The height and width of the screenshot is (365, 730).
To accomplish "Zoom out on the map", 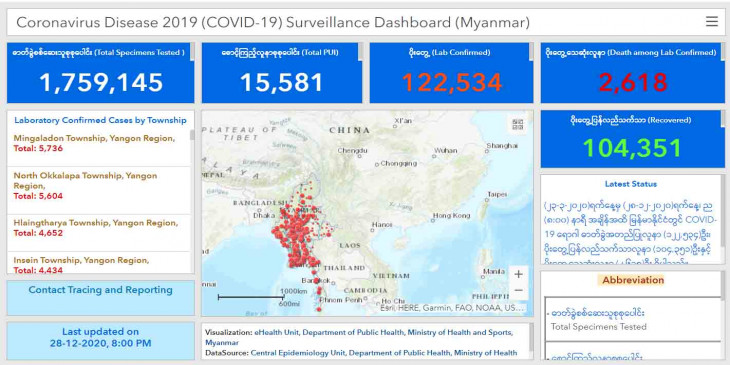I will click(518, 290).
